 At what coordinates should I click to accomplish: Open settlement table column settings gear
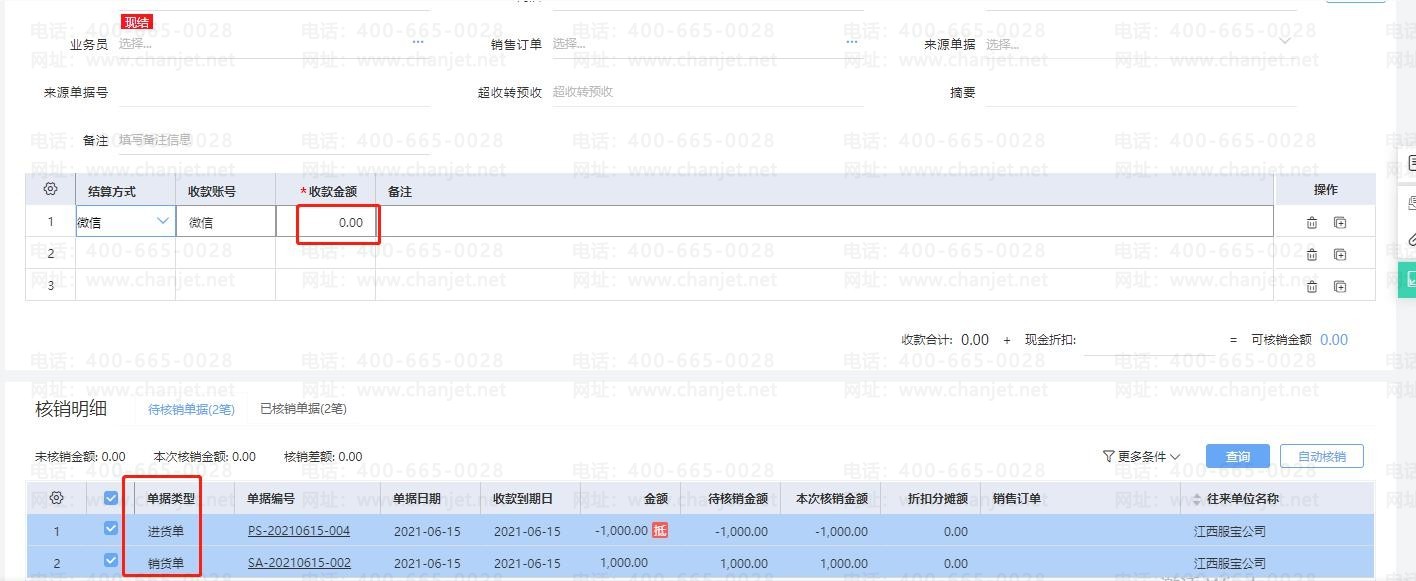50,189
